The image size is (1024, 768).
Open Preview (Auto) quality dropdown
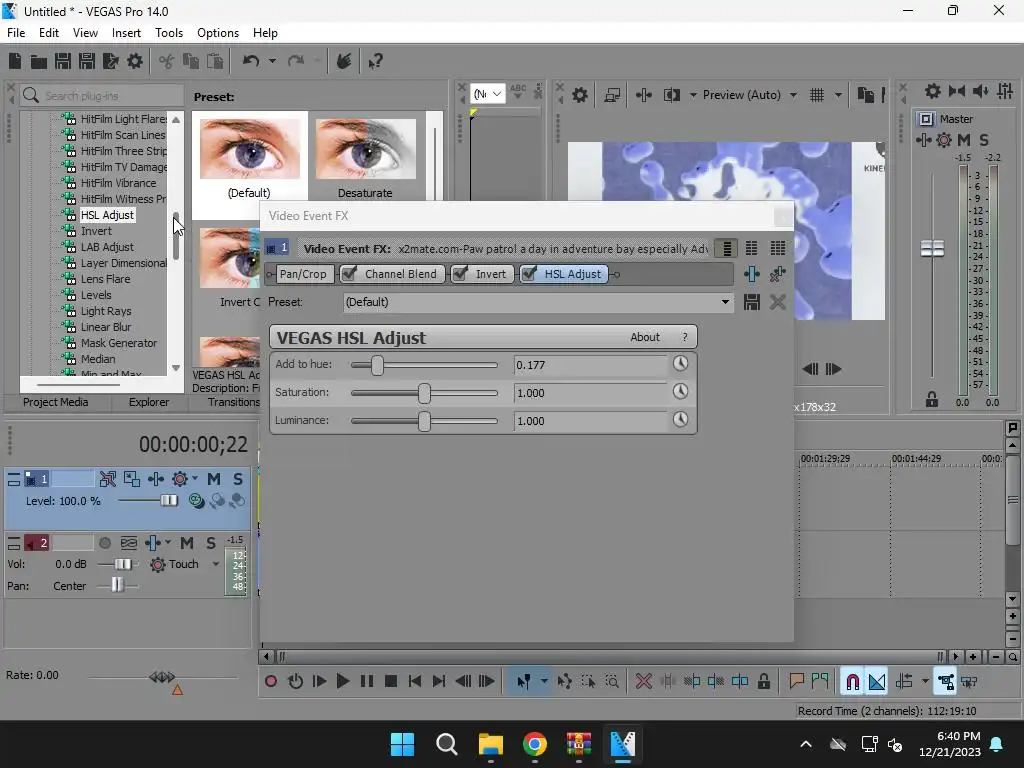[x=793, y=95]
